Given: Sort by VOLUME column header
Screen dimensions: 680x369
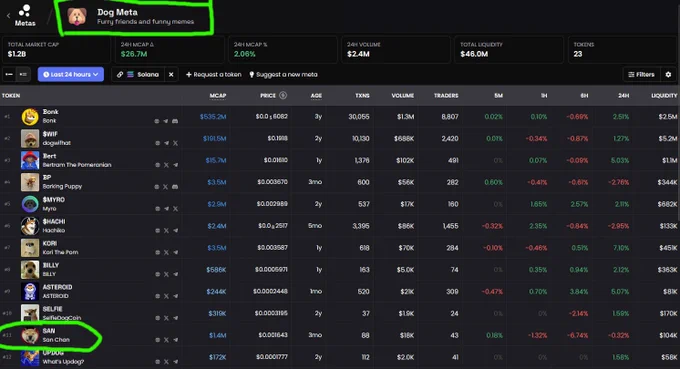Looking at the screenshot, I should [x=402, y=95].
